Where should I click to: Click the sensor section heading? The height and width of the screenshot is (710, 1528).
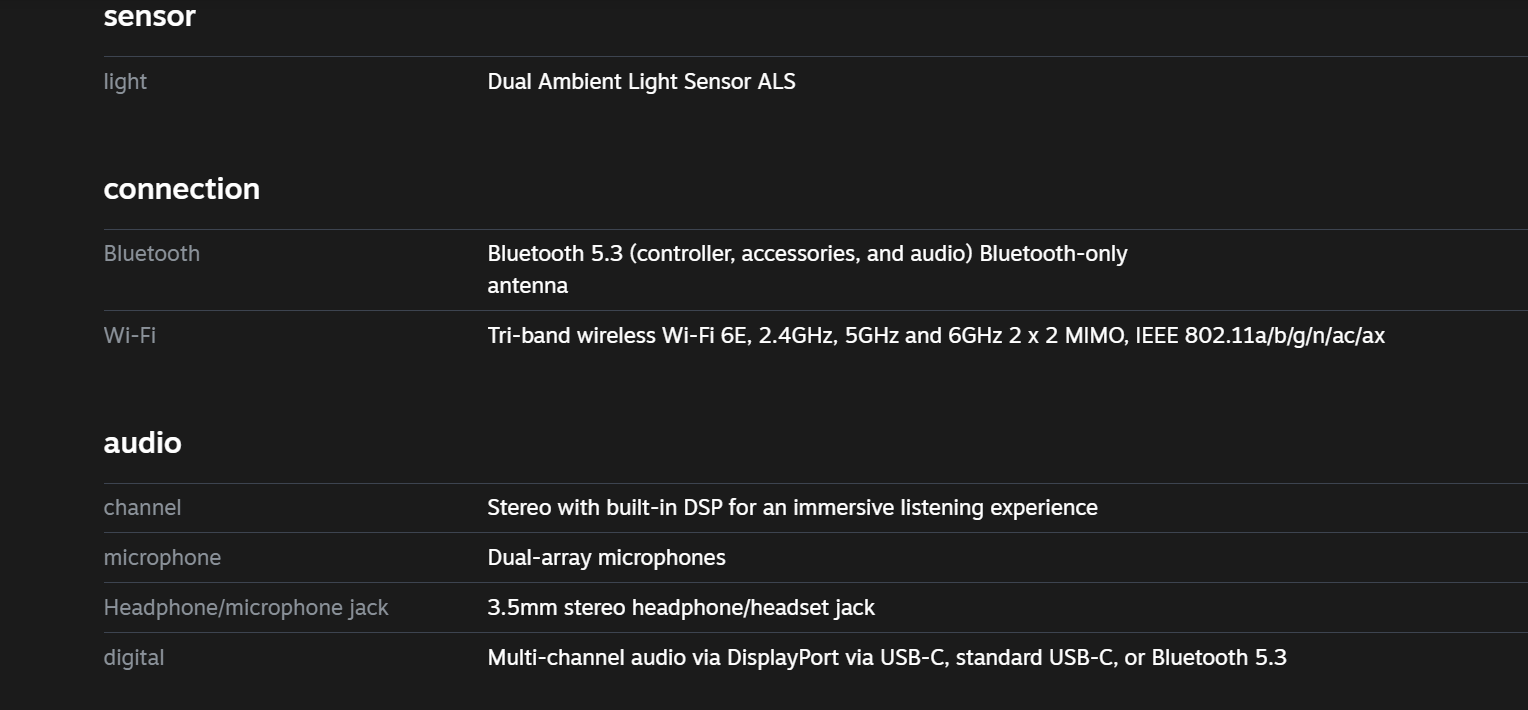coord(149,16)
